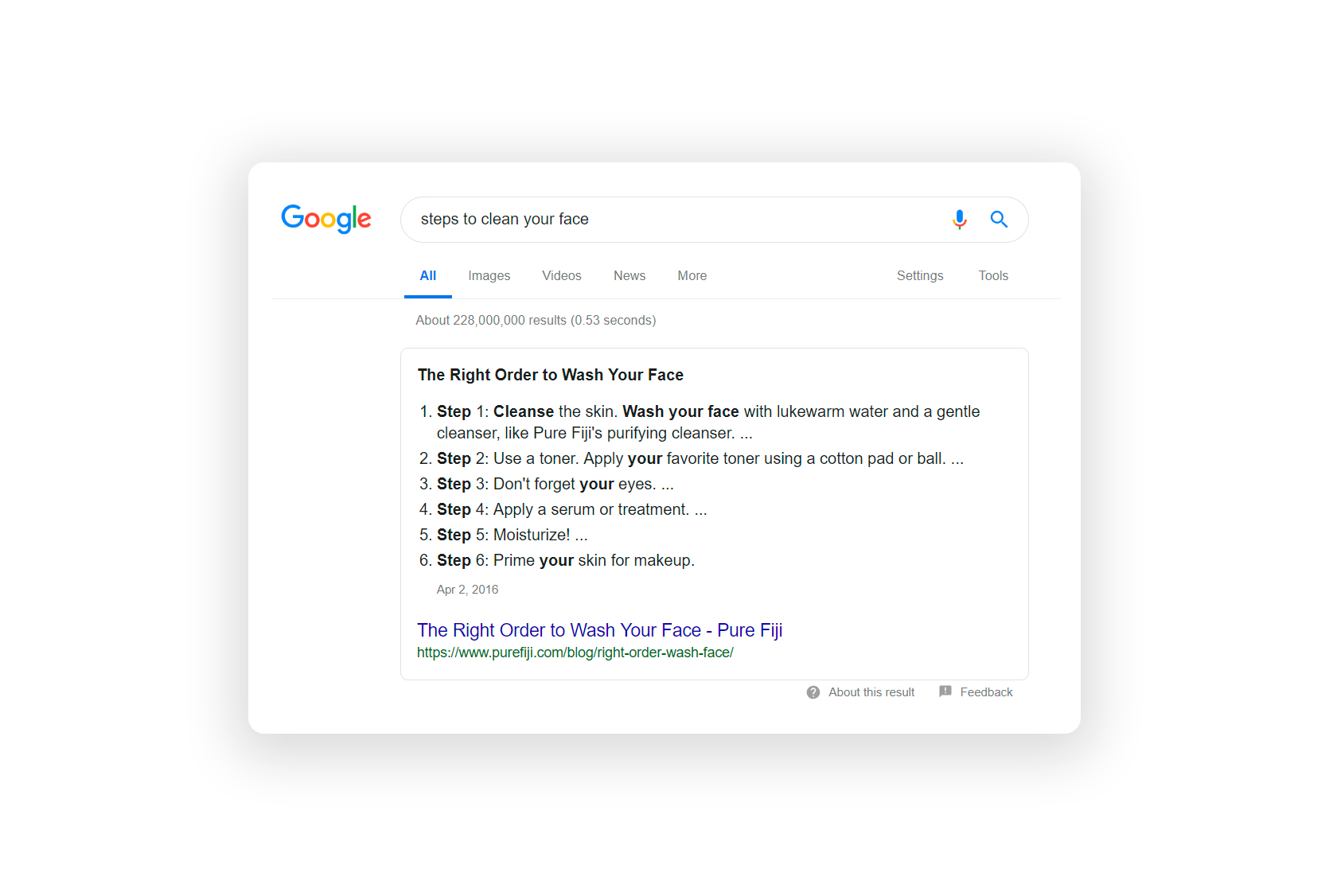
Task: Open the featured snippet title link
Action: pos(550,374)
